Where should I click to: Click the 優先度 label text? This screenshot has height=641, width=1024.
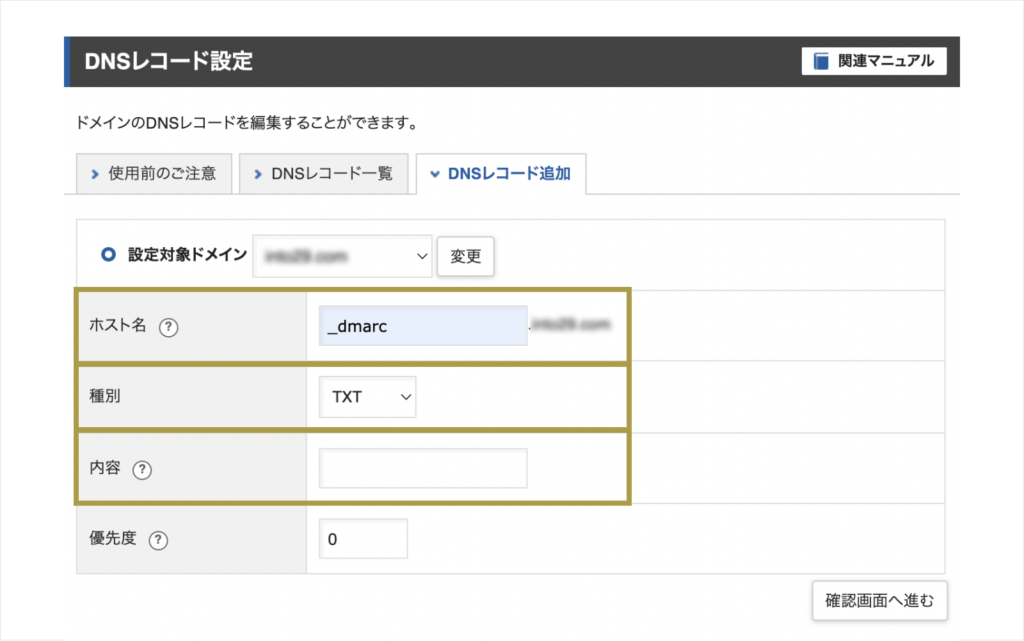pyautogui.click(x=113, y=538)
